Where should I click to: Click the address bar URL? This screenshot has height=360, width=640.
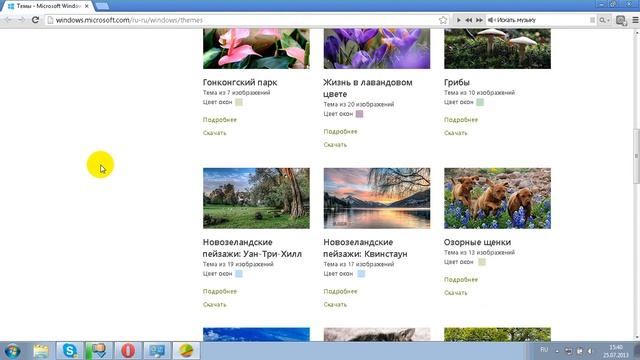tap(129, 20)
